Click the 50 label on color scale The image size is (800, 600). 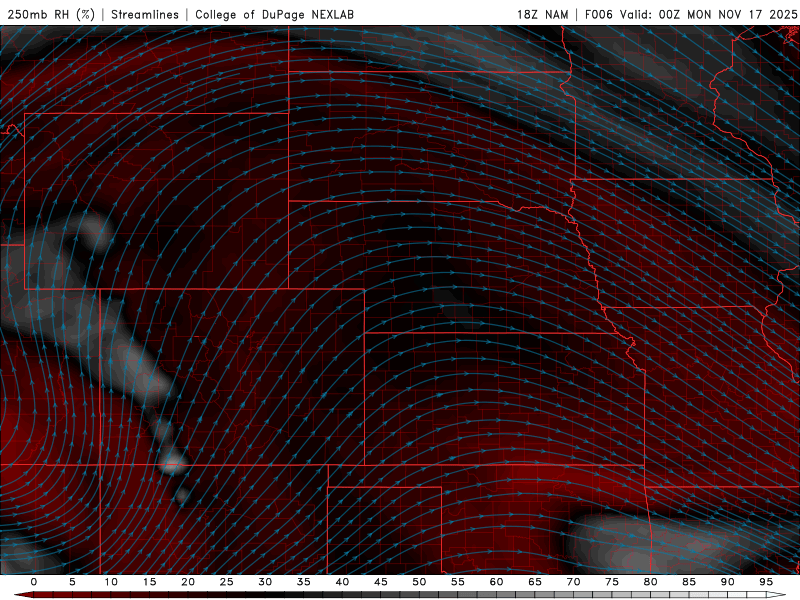click(419, 582)
